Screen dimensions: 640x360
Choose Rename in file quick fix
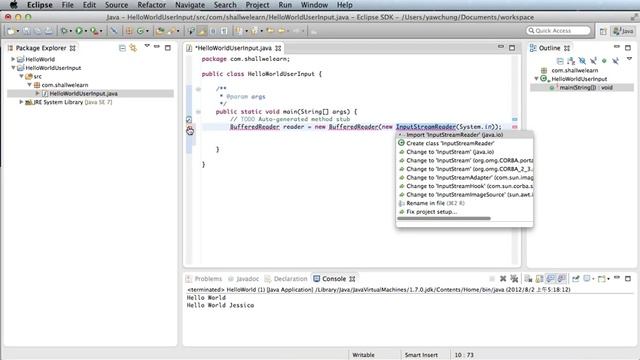click(464, 203)
